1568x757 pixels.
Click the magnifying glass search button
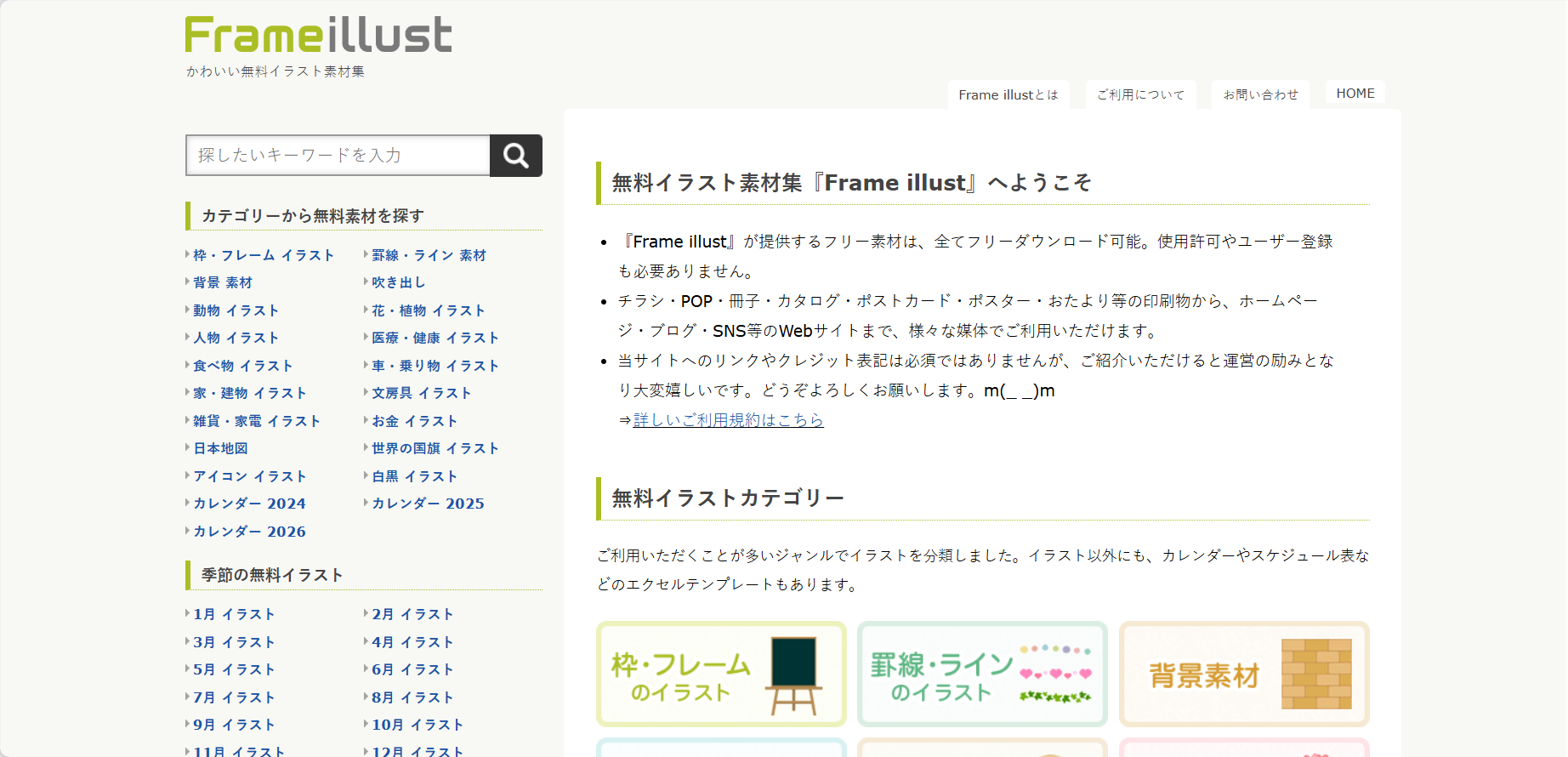click(515, 156)
